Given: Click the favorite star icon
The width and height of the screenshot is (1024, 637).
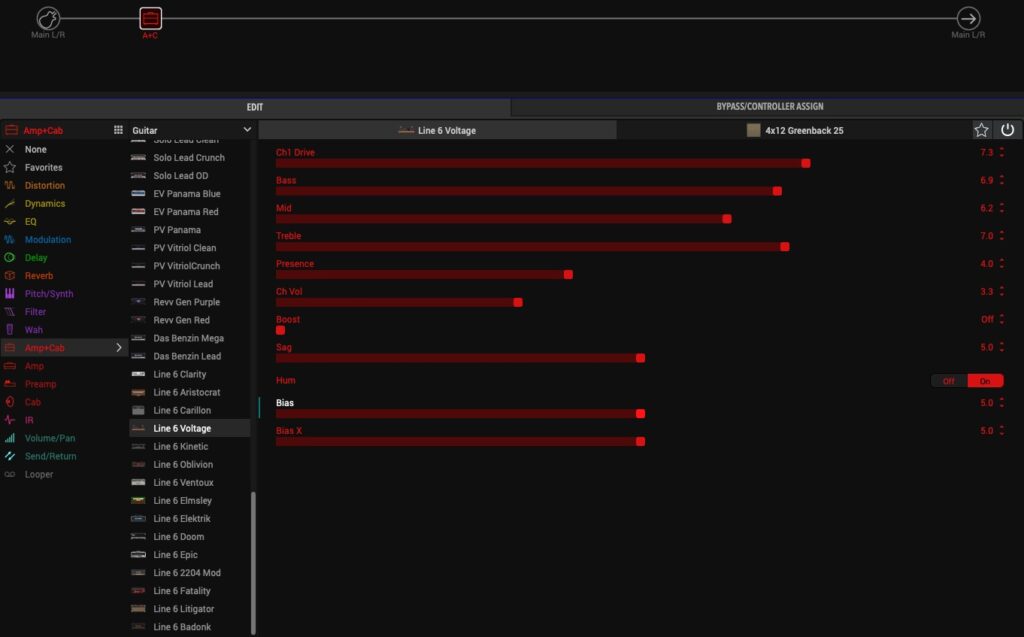Looking at the screenshot, I should pyautogui.click(x=982, y=130).
